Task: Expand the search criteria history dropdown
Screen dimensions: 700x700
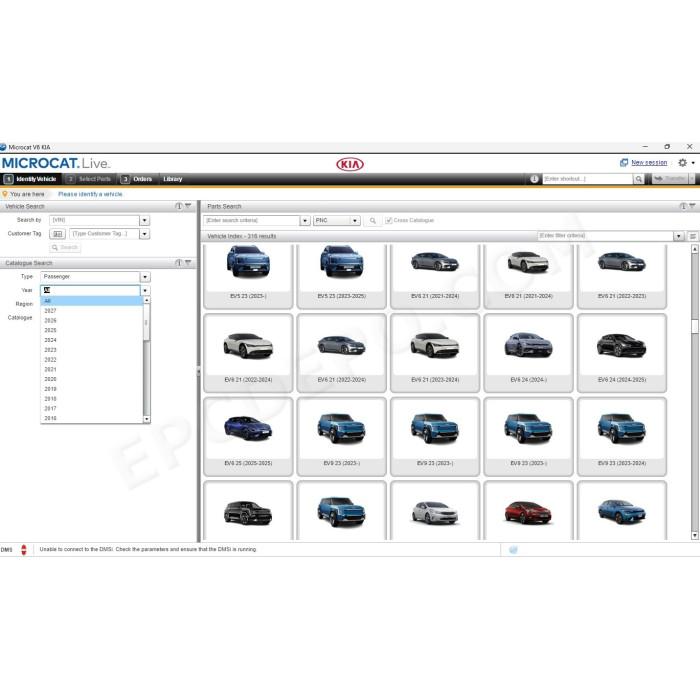Action: point(305,221)
